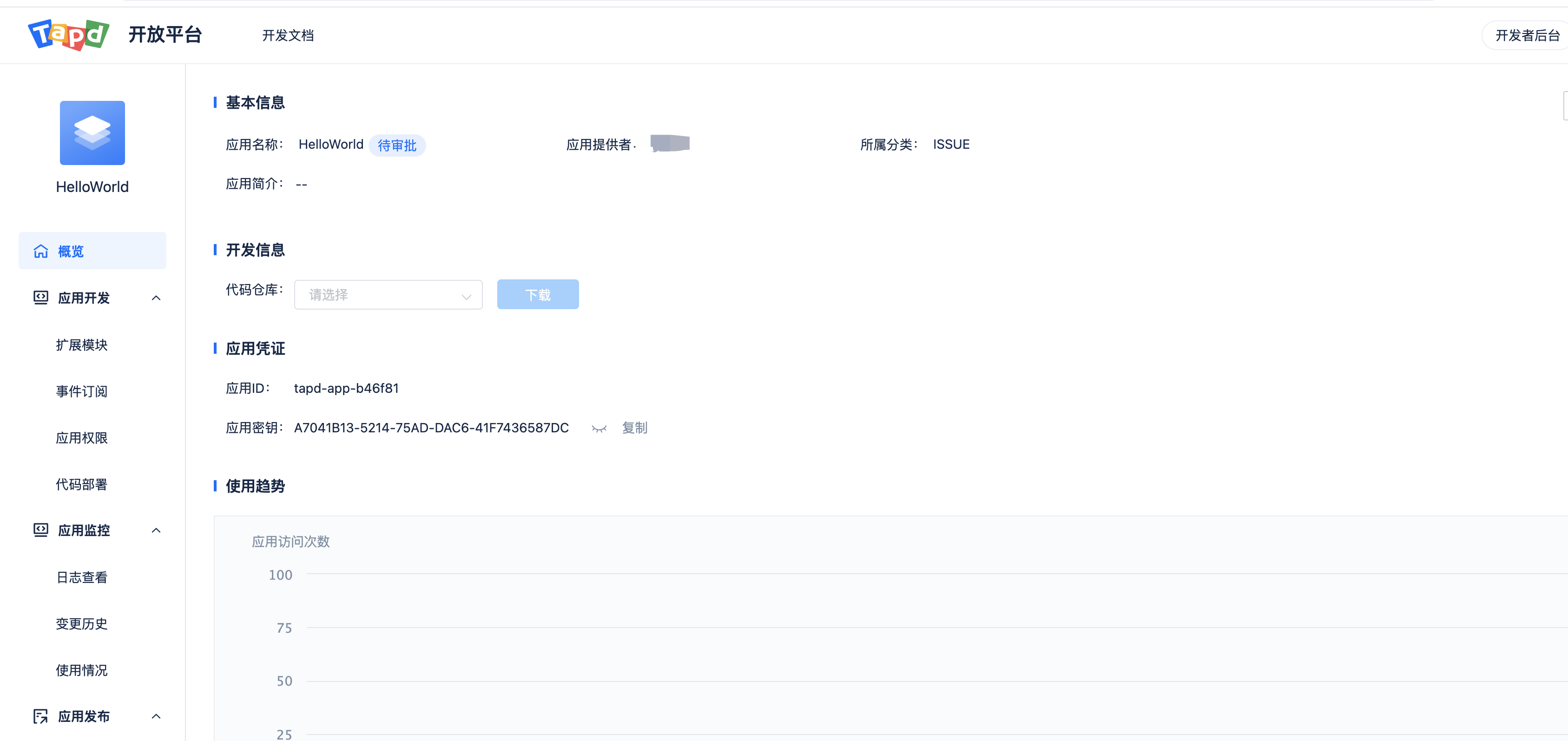
Task: Click the 应用监控 monitor icon
Action: point(41,530)
